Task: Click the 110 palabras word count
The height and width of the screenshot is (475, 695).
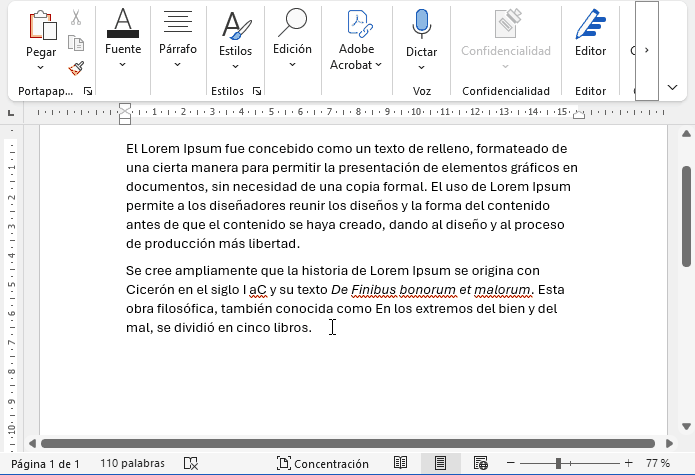Action: pyautogui.click(x=133, y=463)
